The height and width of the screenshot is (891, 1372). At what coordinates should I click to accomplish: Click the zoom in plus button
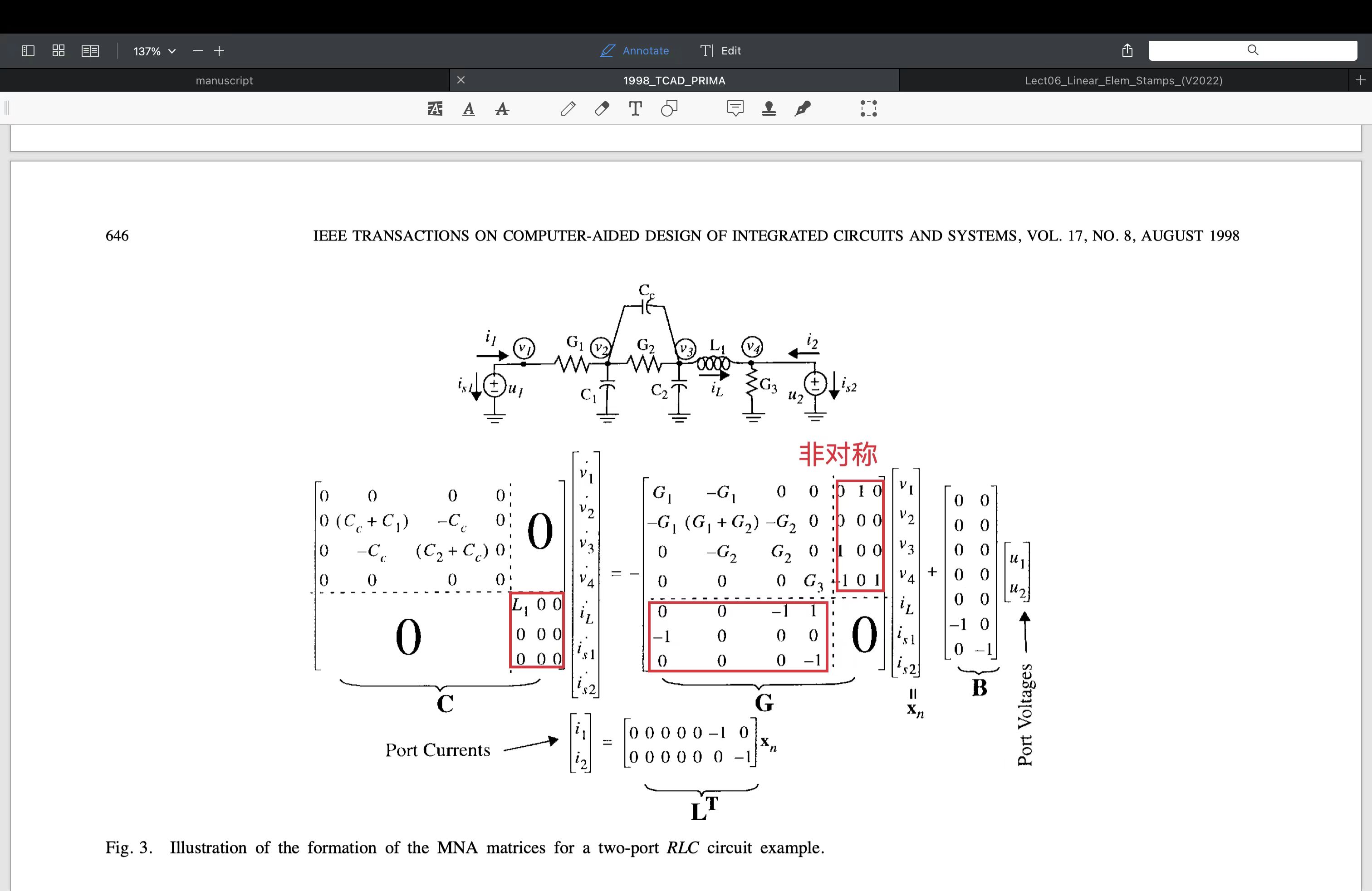coord(219,51)
